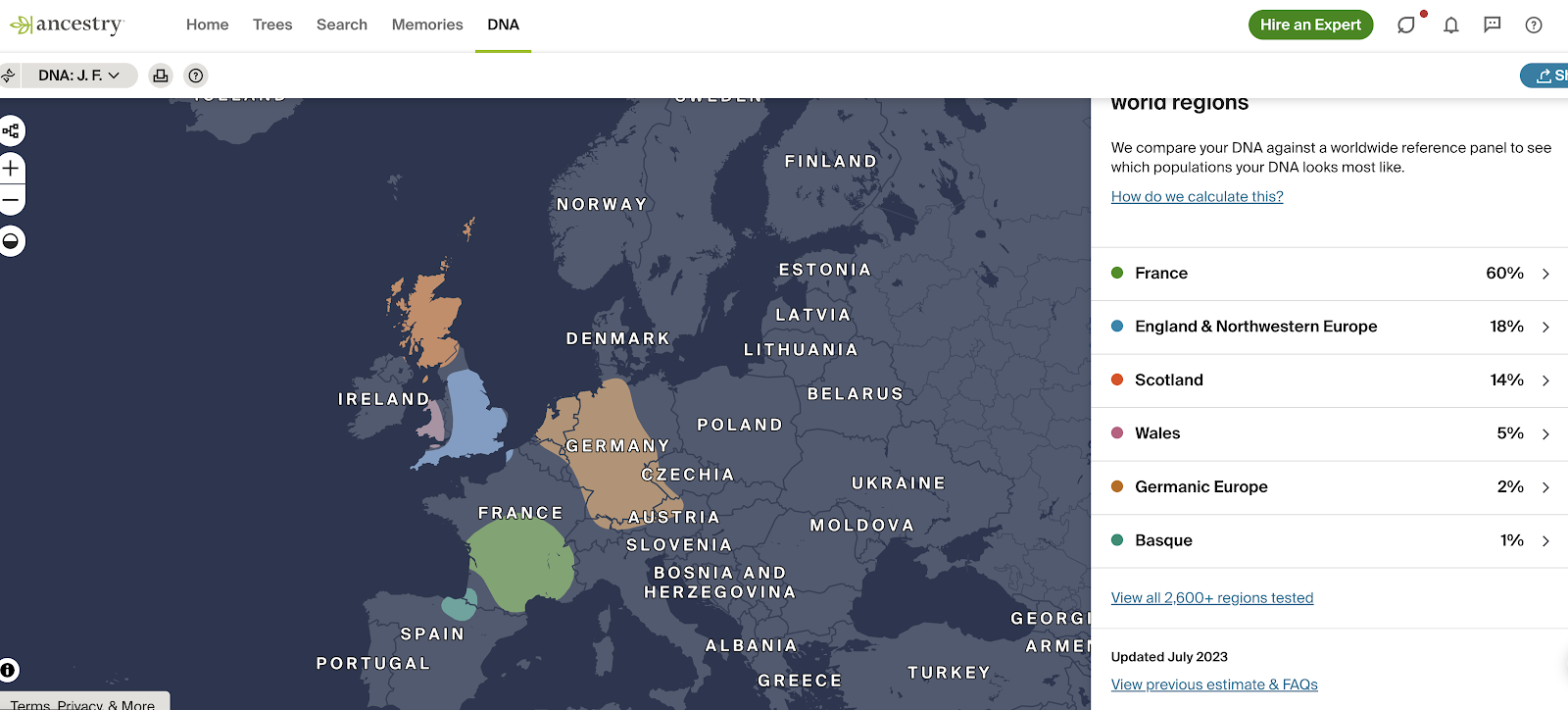Open 'View all 2,600+ regions tested' link
This screenshot has height=710, width=1568.
pos(1212,598)
